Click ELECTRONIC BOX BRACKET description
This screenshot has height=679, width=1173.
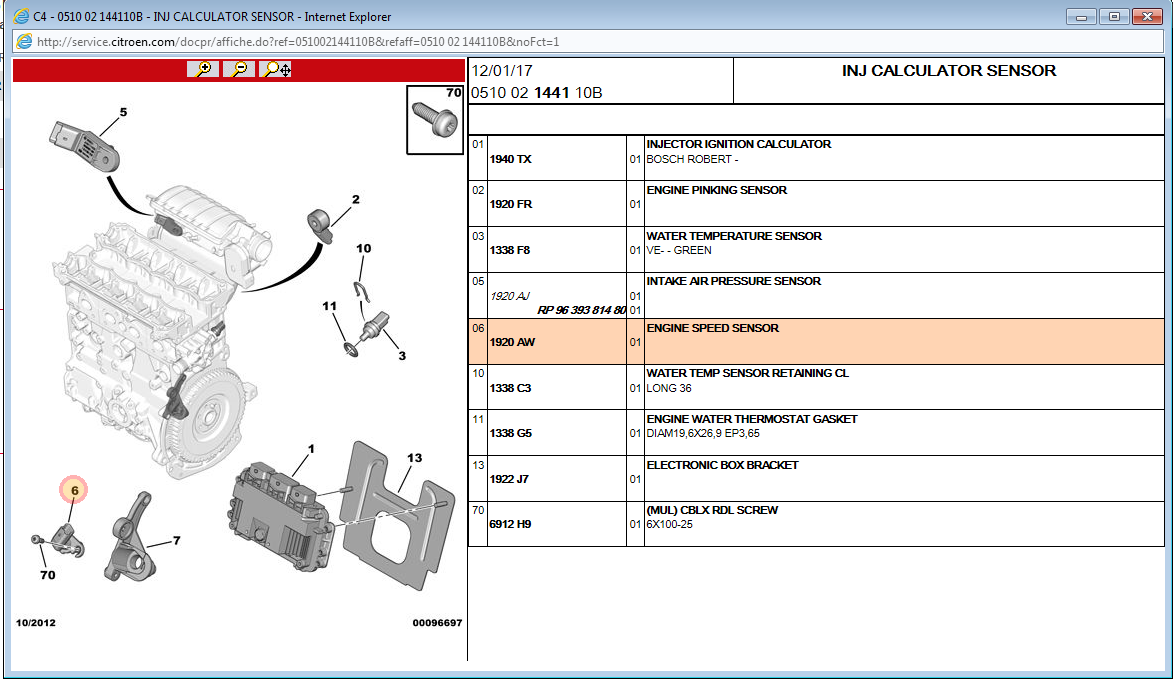click(x=722, y=465)
